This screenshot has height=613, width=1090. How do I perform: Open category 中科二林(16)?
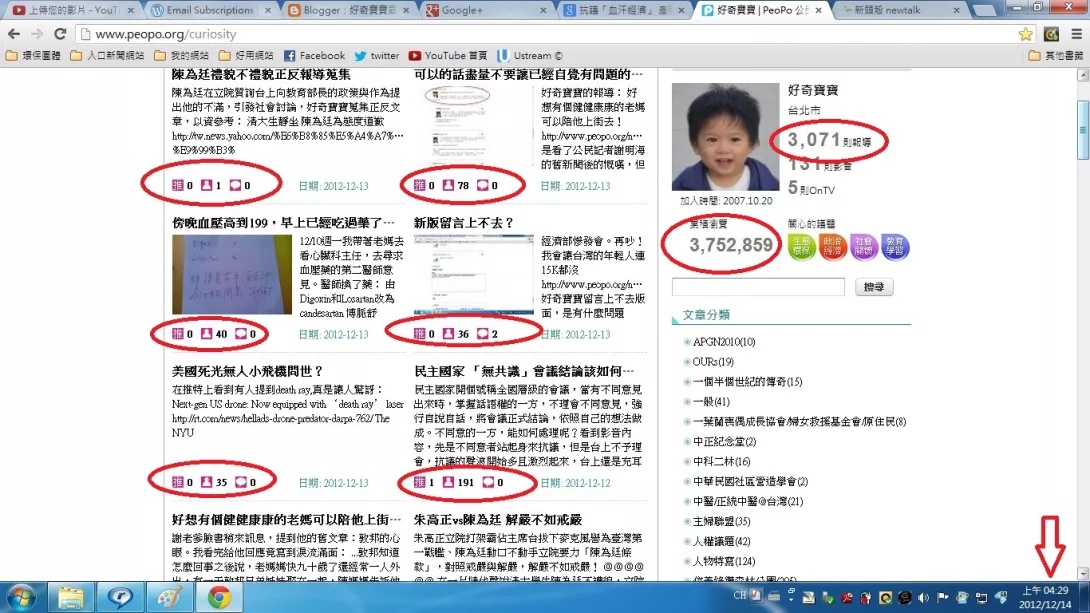722,461
